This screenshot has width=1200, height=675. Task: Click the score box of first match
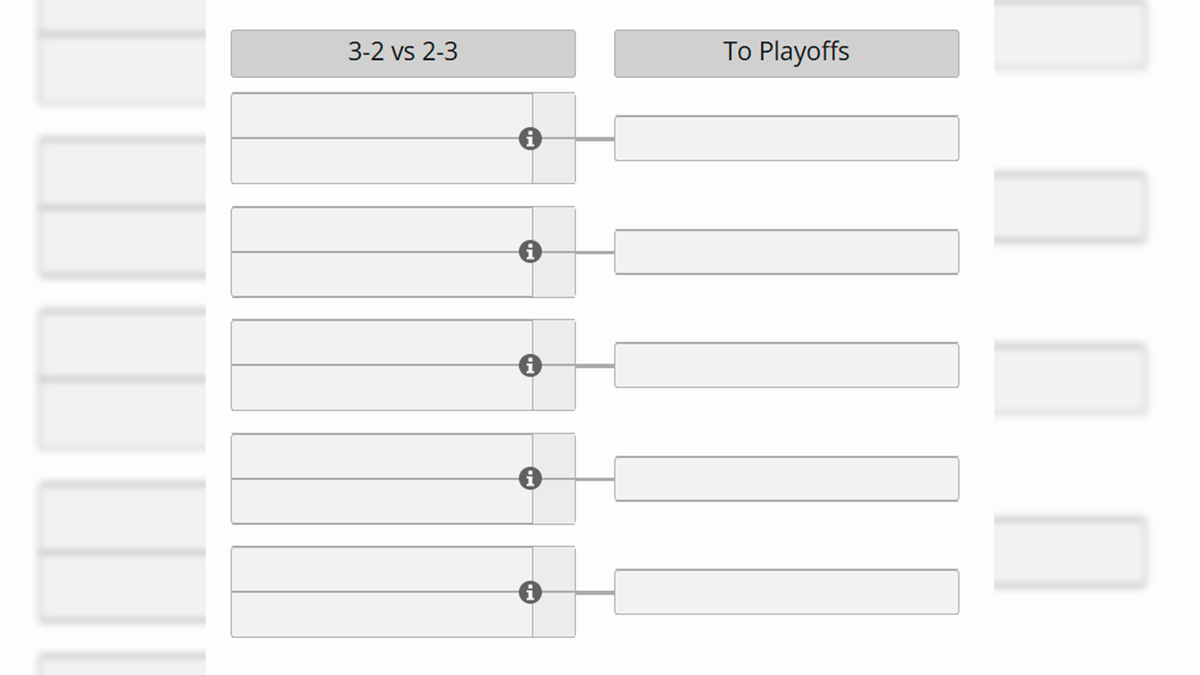coord(554,138)
